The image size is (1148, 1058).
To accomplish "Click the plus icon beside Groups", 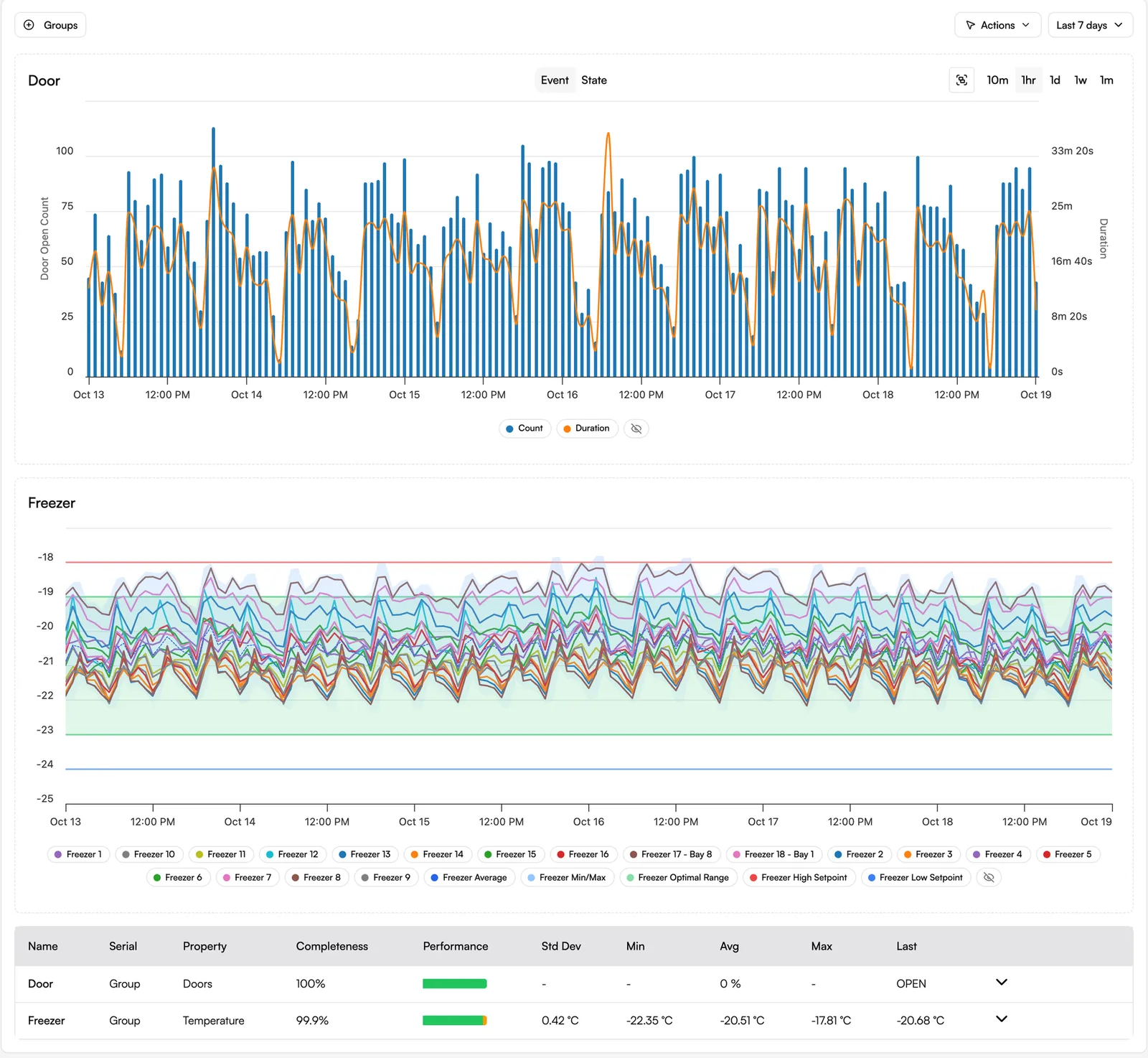I will point(29,25).
